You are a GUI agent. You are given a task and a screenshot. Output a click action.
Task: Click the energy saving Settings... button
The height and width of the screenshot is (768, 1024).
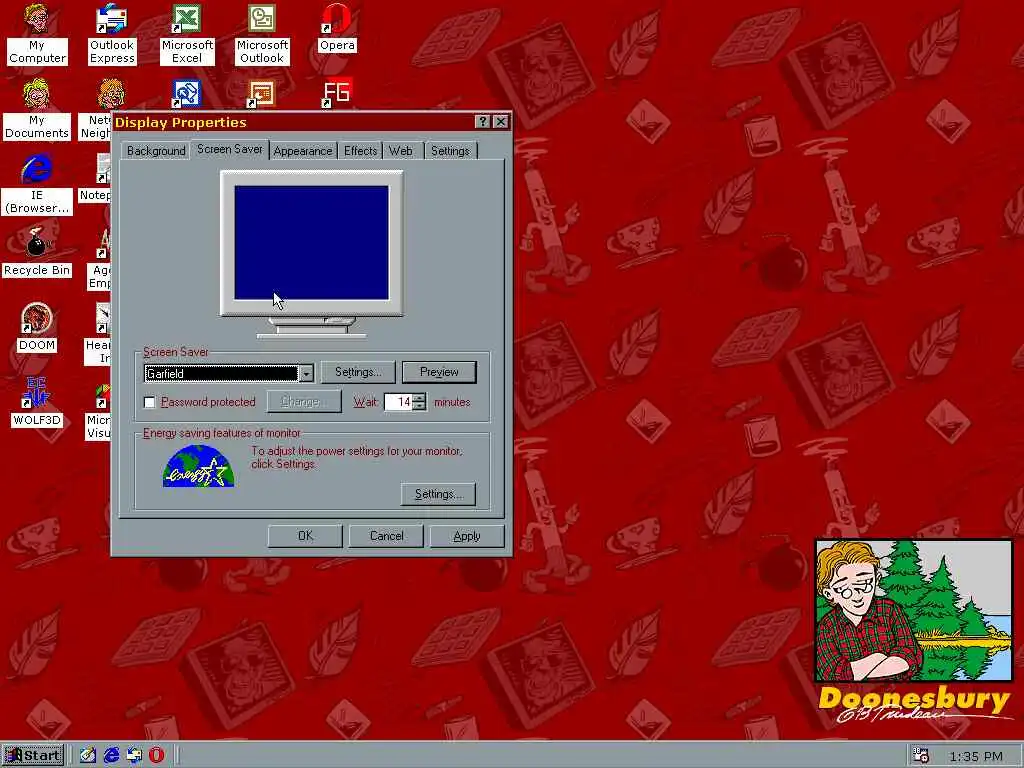click(x=438, y=494)
